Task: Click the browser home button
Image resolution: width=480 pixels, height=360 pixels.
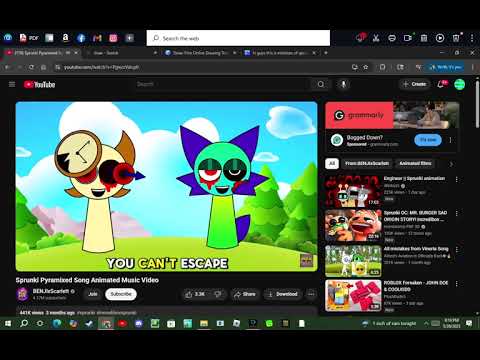Action: point(43,67)
